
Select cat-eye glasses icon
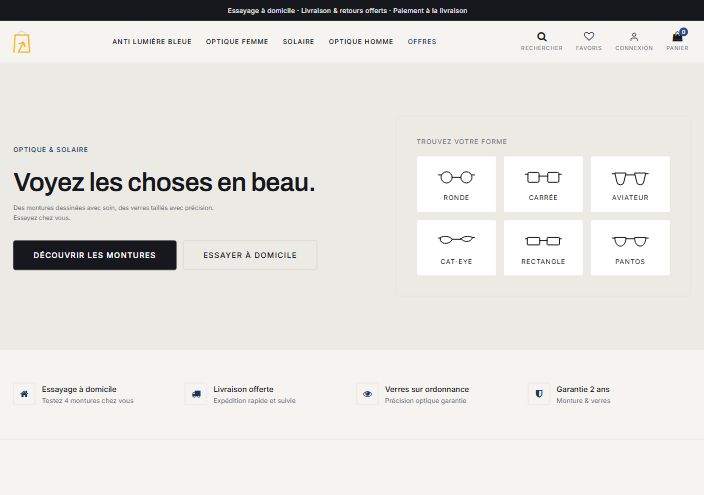456,239
